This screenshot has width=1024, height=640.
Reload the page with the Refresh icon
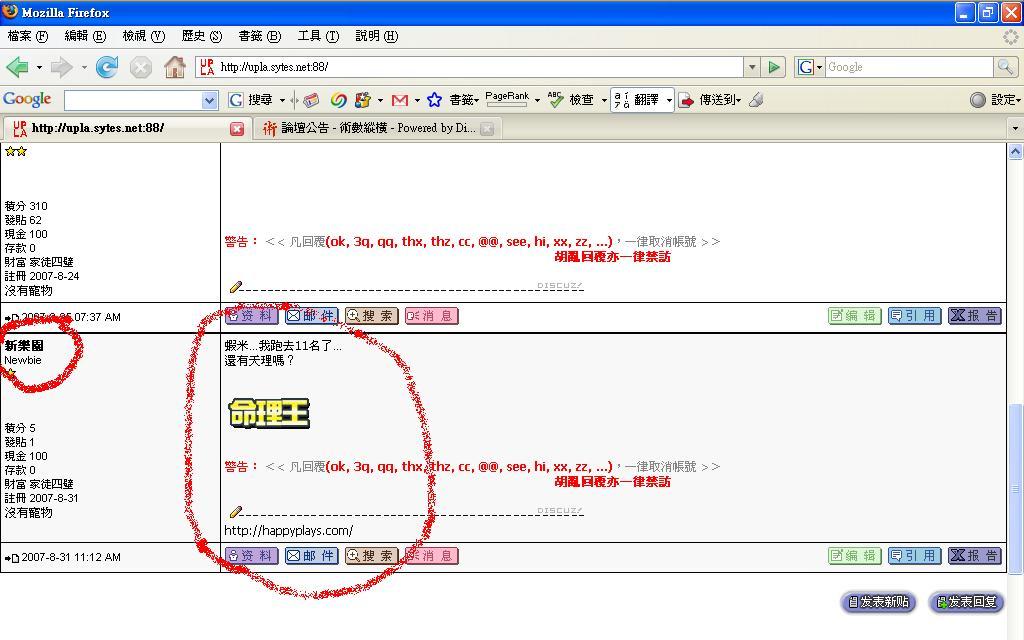click(107, 67)
